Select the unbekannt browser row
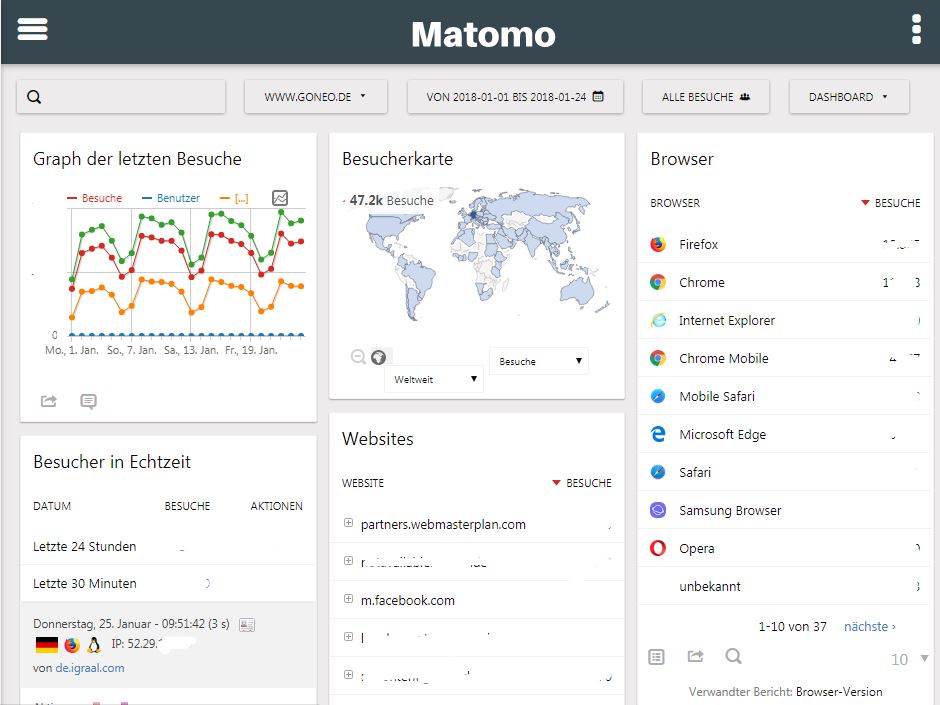 785,586
